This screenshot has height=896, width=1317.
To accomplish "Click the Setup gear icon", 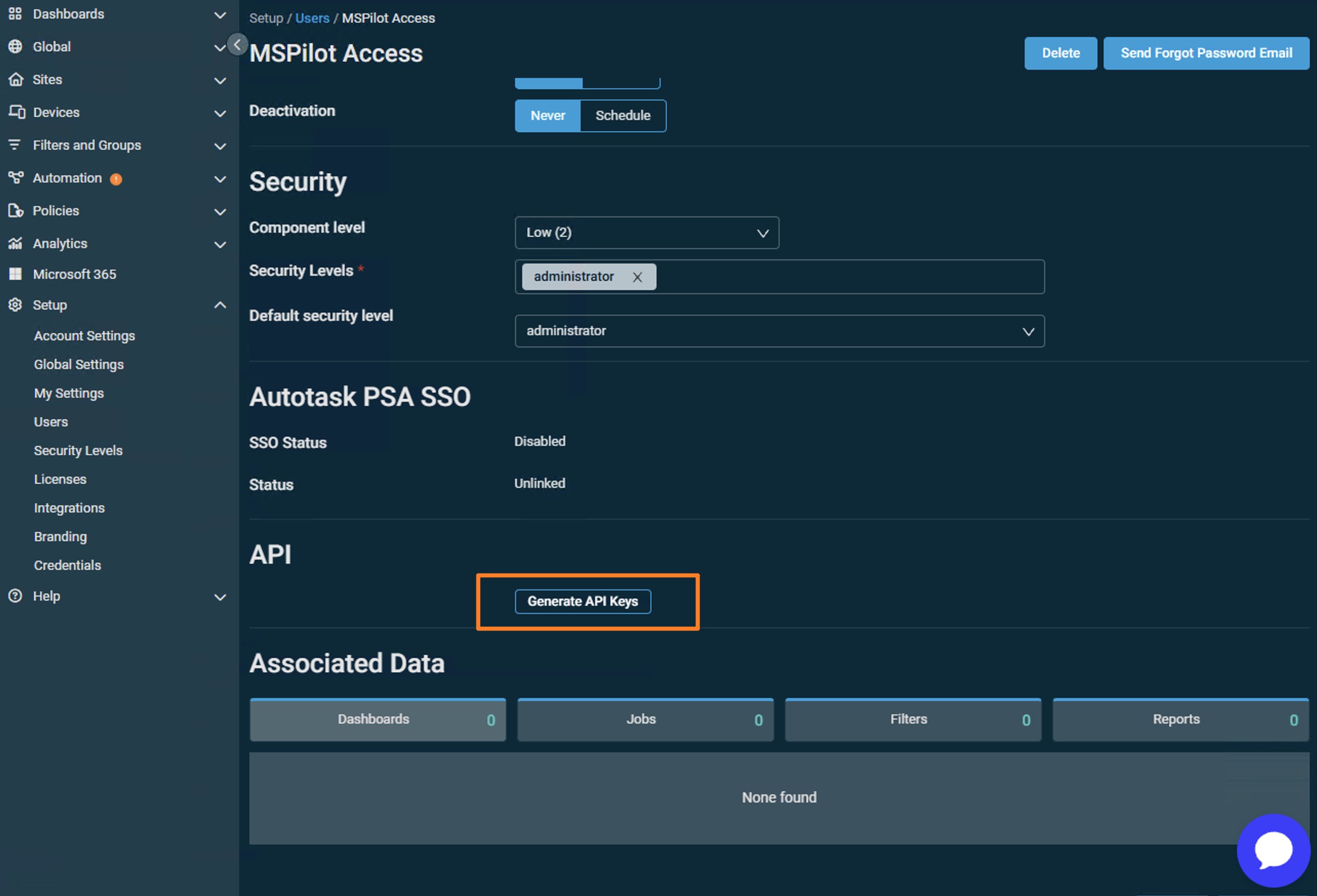I will pyautogui.click(x=15, y=304).
